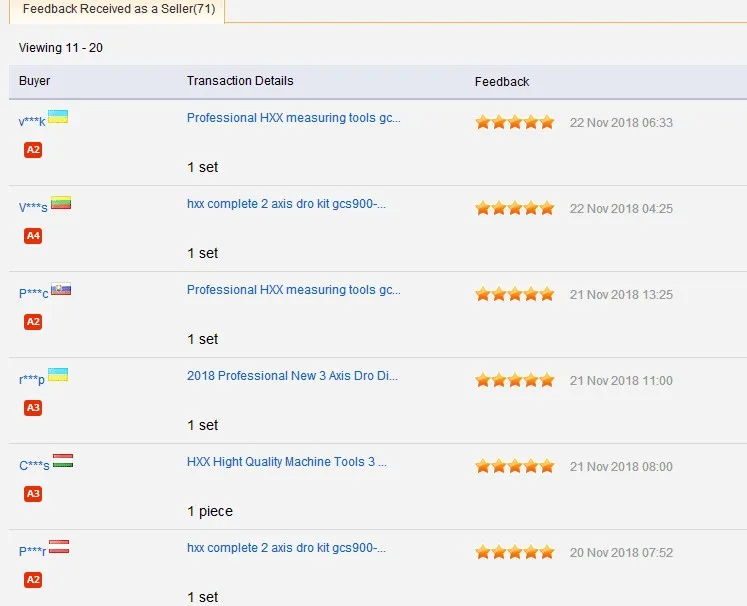Image resolution: width=747 pixels, height=606 pixels.
Task: Open the Feedback Received as a Seller tab
Action: point(119,9)
